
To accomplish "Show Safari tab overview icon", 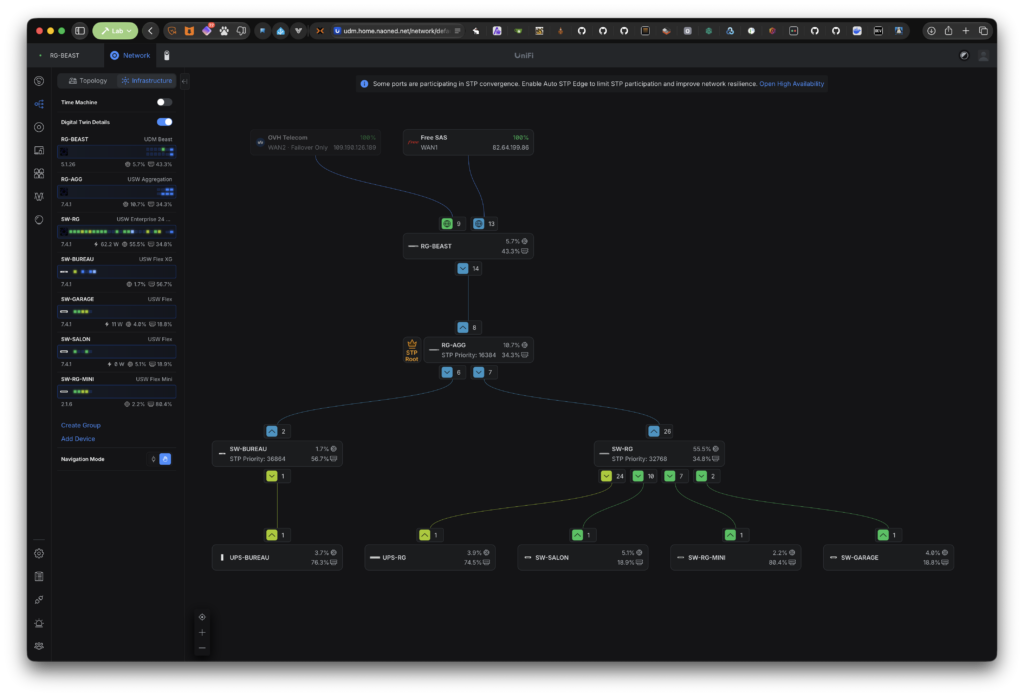I will [983, 31].
